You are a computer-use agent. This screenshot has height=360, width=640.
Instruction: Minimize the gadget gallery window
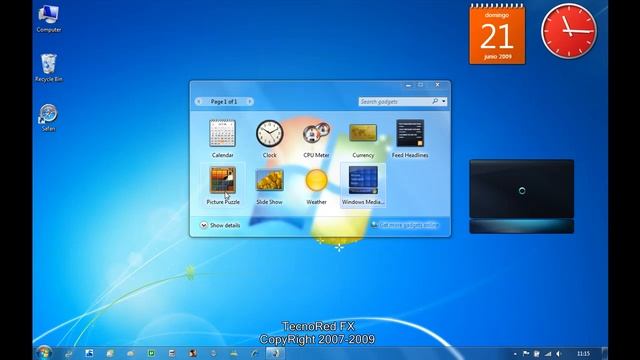(x=408, y=85)
